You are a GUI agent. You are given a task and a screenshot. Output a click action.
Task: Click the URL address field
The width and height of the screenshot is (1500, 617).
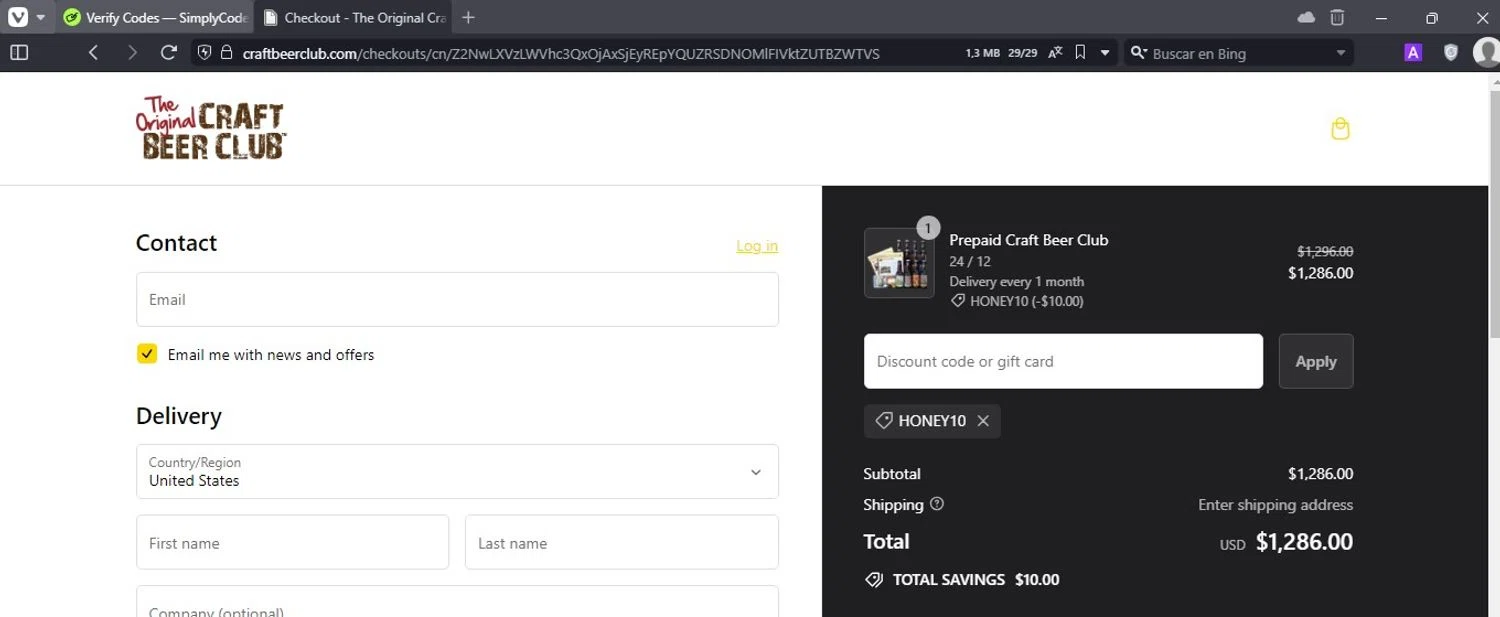[x=560, y=53]
